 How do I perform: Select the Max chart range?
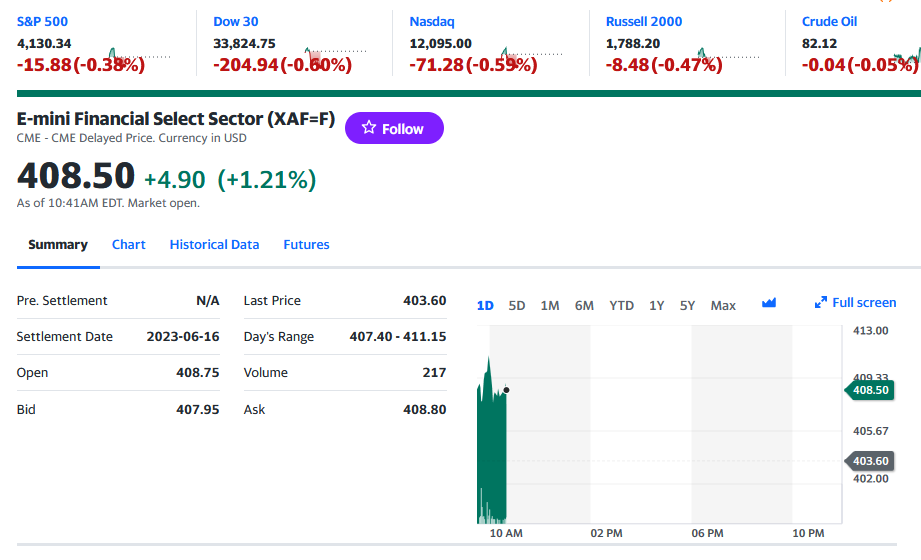tap(723, 306)
